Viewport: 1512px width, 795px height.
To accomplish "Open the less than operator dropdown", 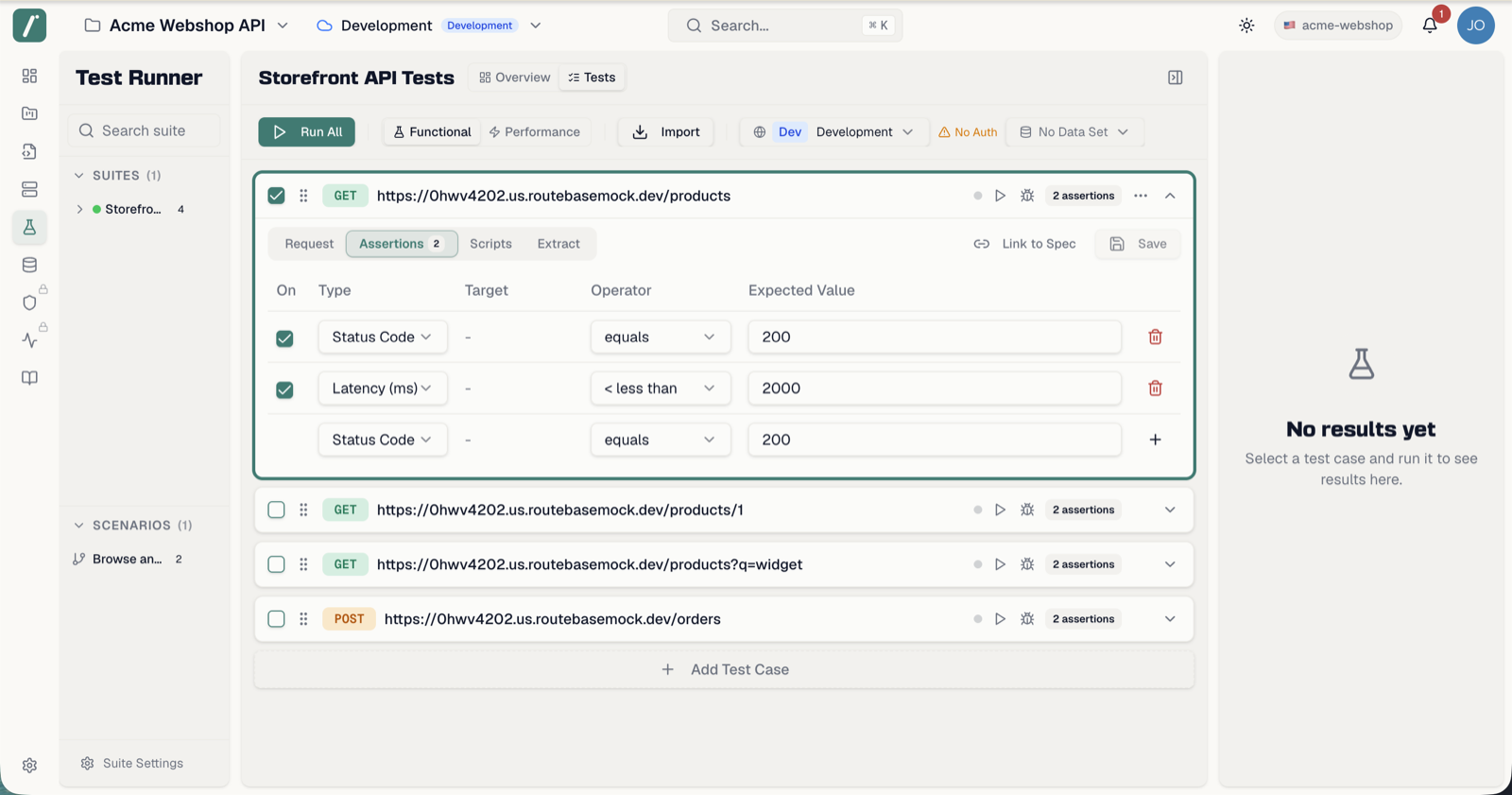I will (x=660, y=389).
